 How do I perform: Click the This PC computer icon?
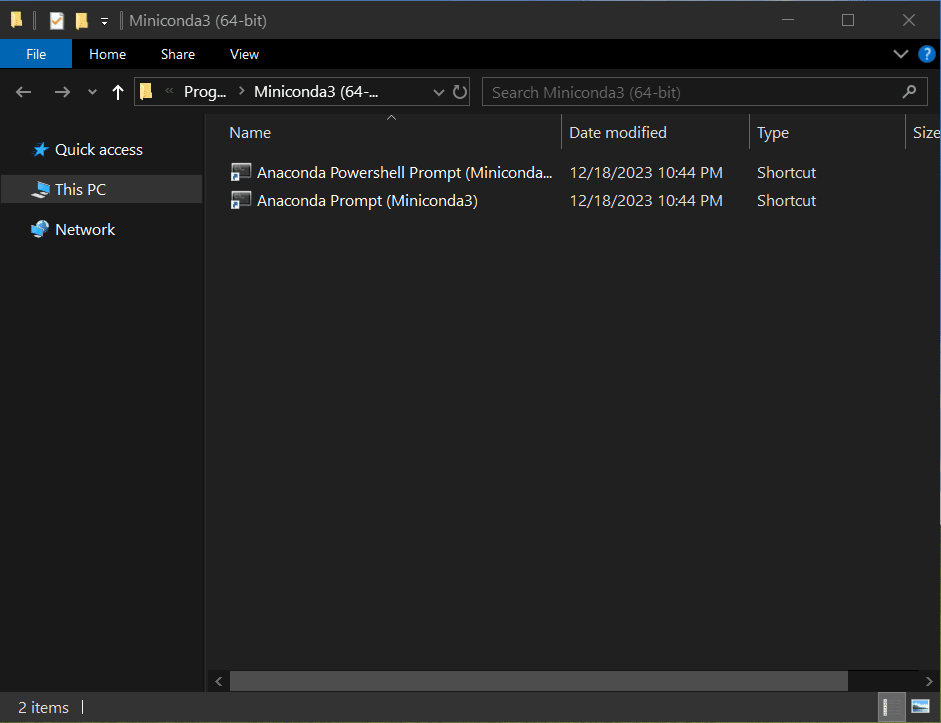point(40,190)
